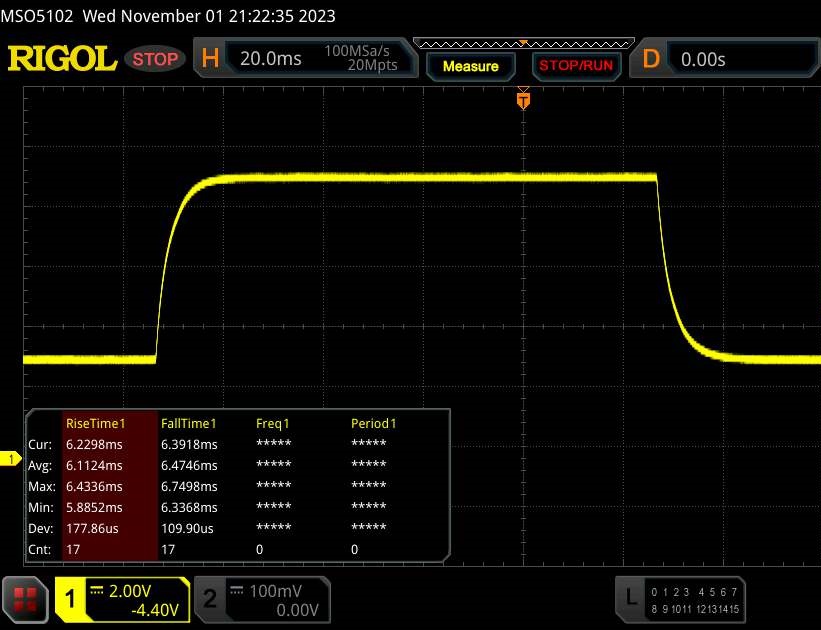Click the waveform memory overview bar
This screenshot has height=630, width=821.
click(x=522, y=44)
